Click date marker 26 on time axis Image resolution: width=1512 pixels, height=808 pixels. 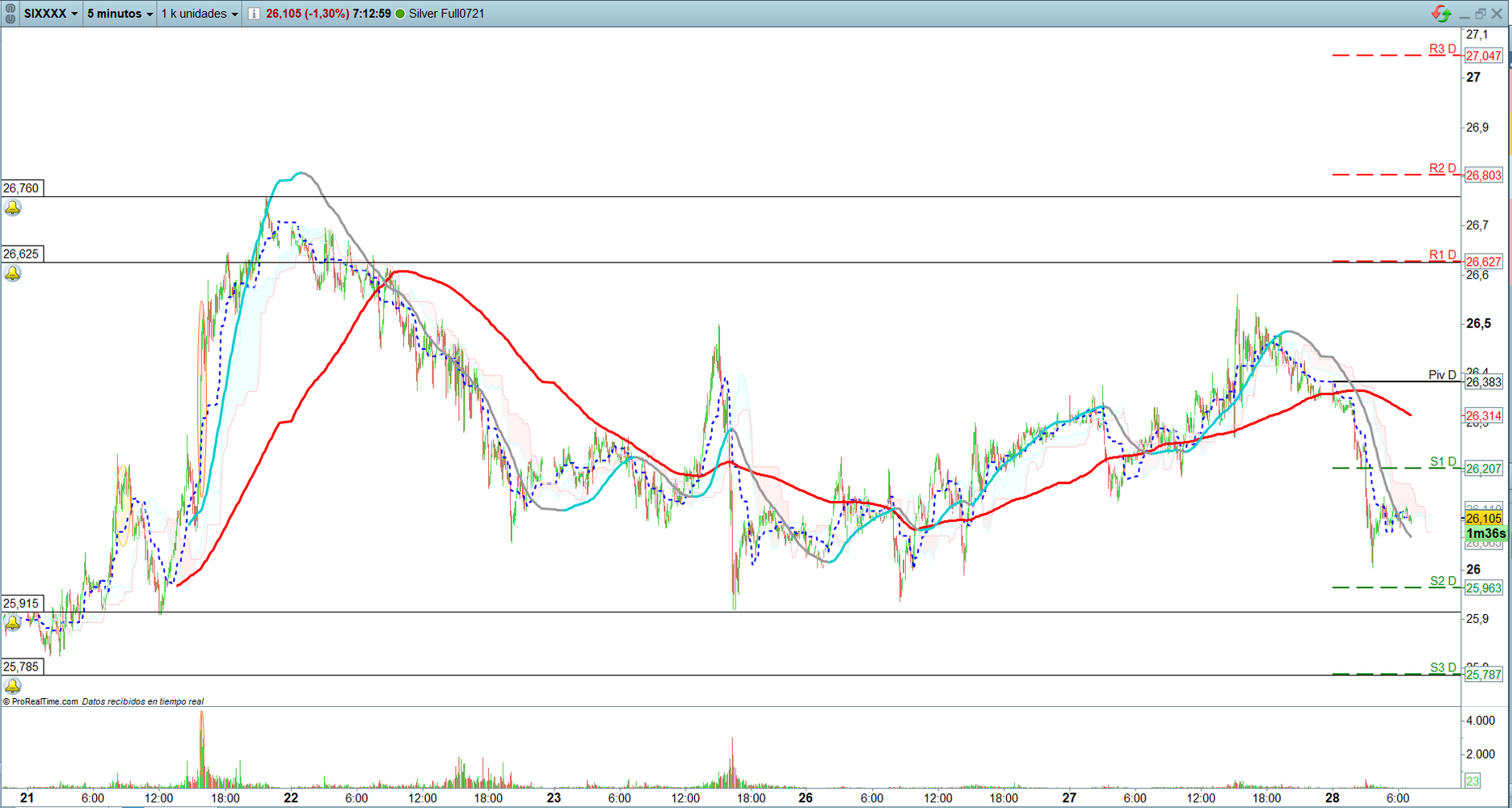point(805,797)
